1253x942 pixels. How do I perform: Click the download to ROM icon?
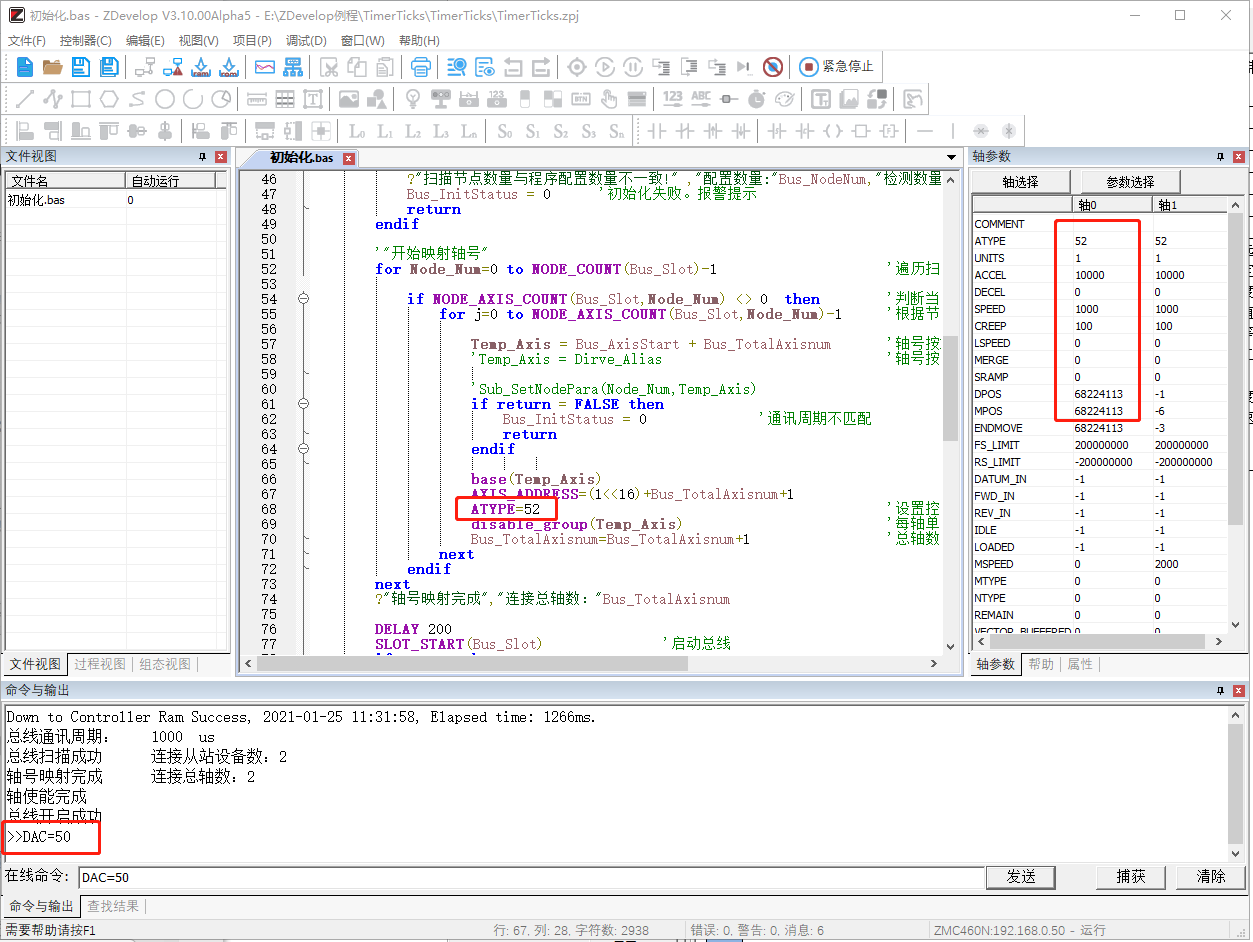[229, 67]
